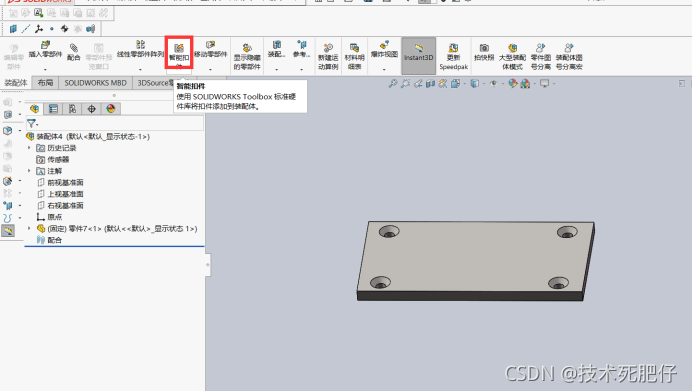The image size is (693, 392).
Task: Expand the 注解 Annotations folder
Action: pyautogui.click(x=30, y=171)
